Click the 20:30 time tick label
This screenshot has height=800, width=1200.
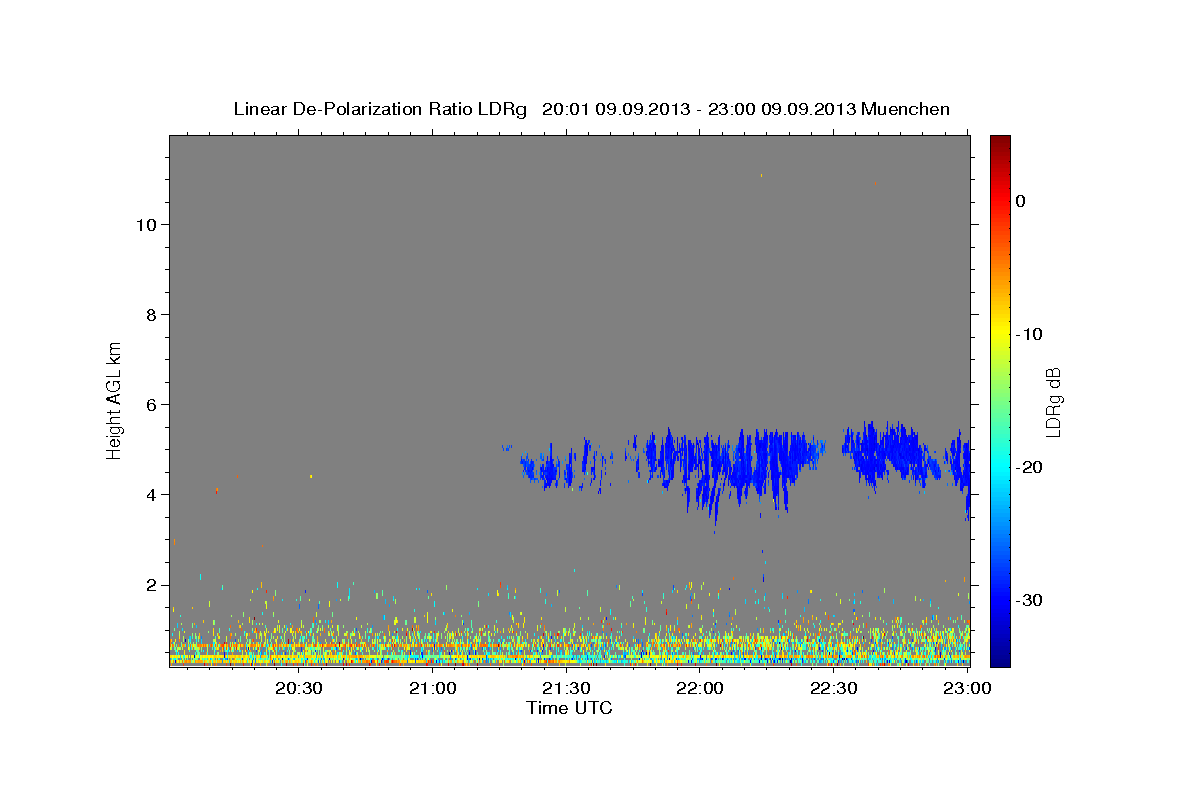tap(298, 688)
